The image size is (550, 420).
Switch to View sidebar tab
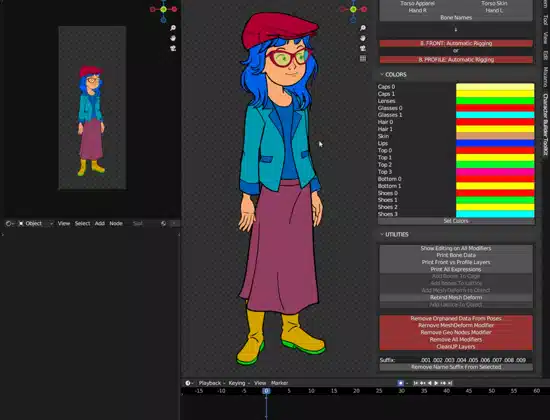click(545, 38)
